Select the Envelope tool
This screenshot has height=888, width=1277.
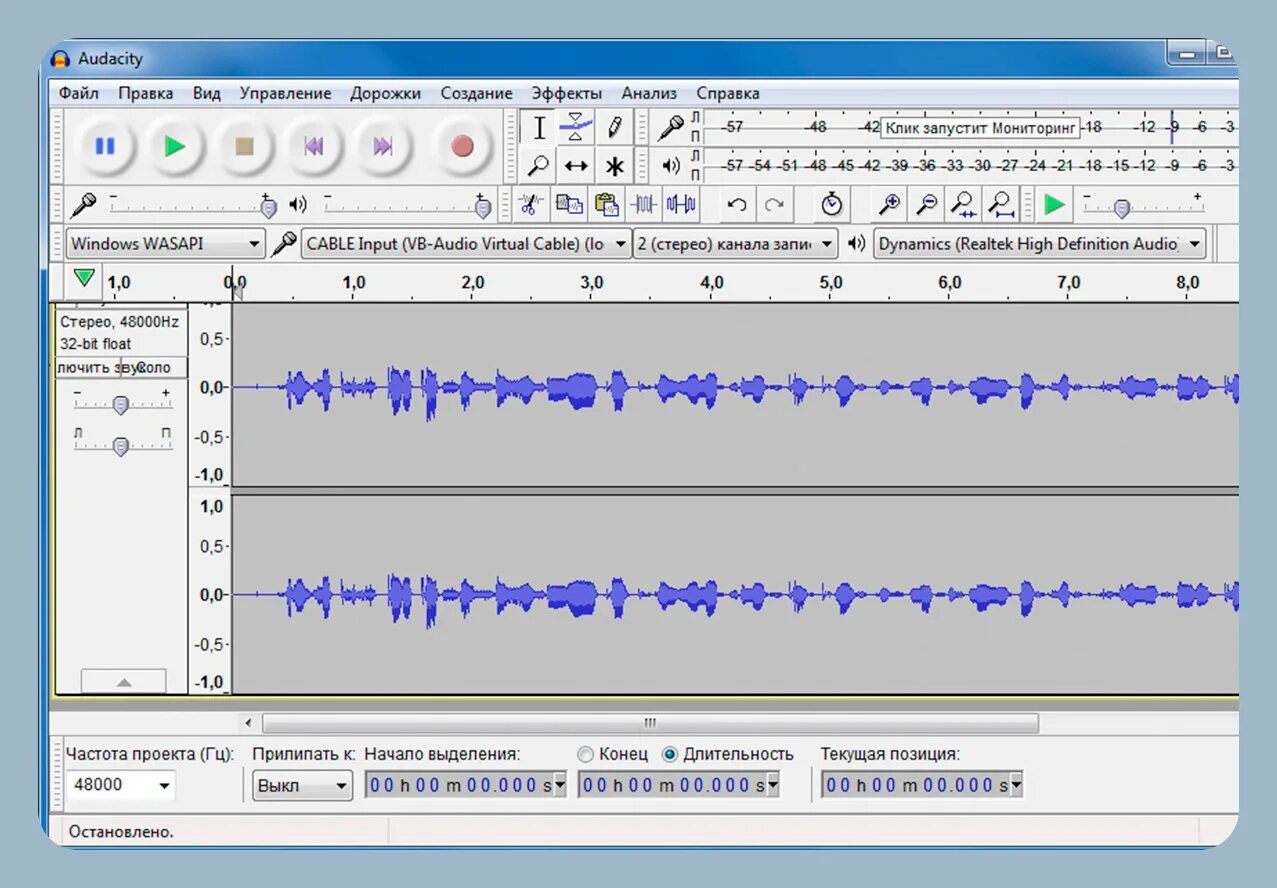576,128
